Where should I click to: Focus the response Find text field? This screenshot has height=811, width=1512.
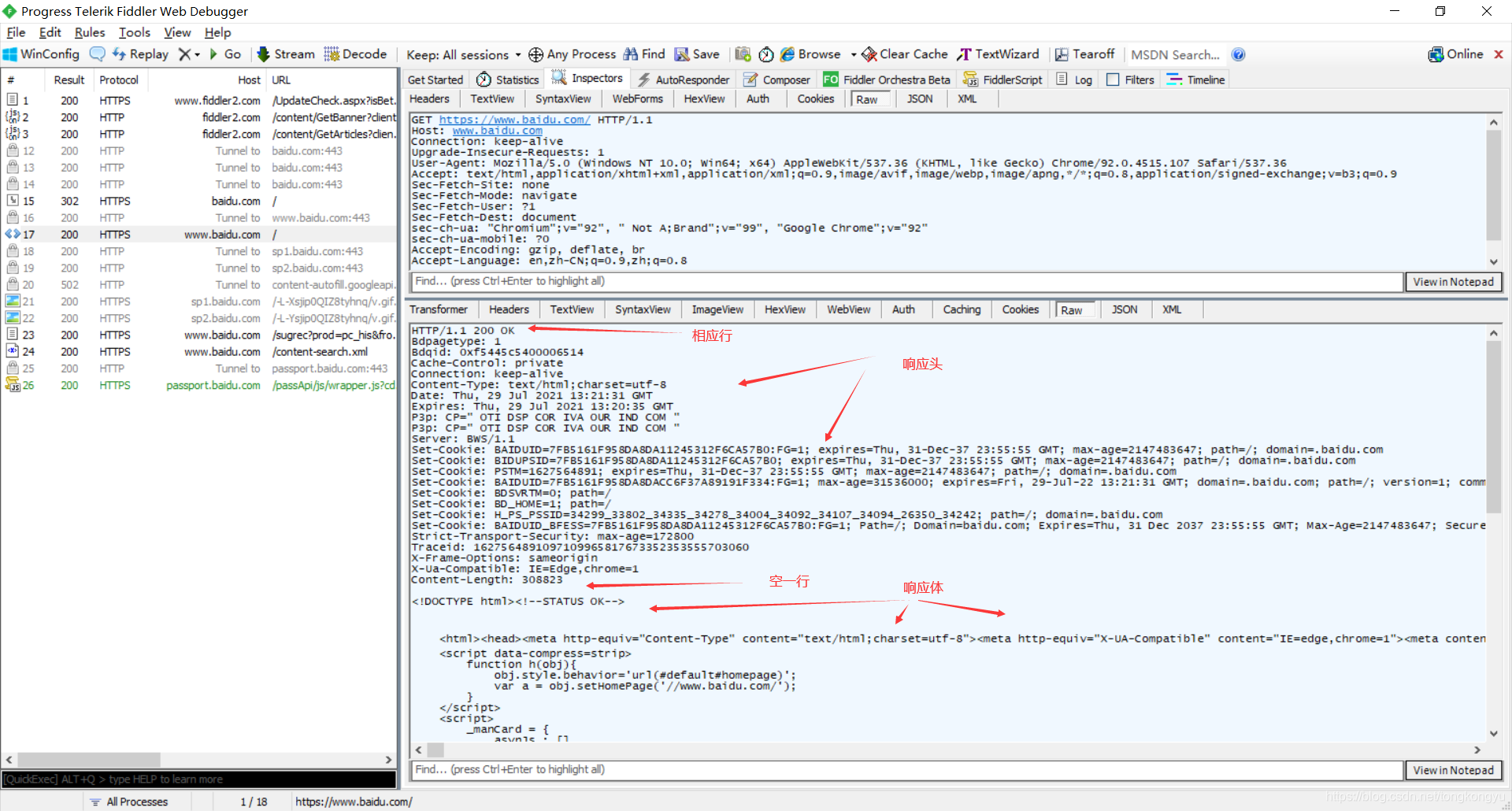tap(906, 769)
